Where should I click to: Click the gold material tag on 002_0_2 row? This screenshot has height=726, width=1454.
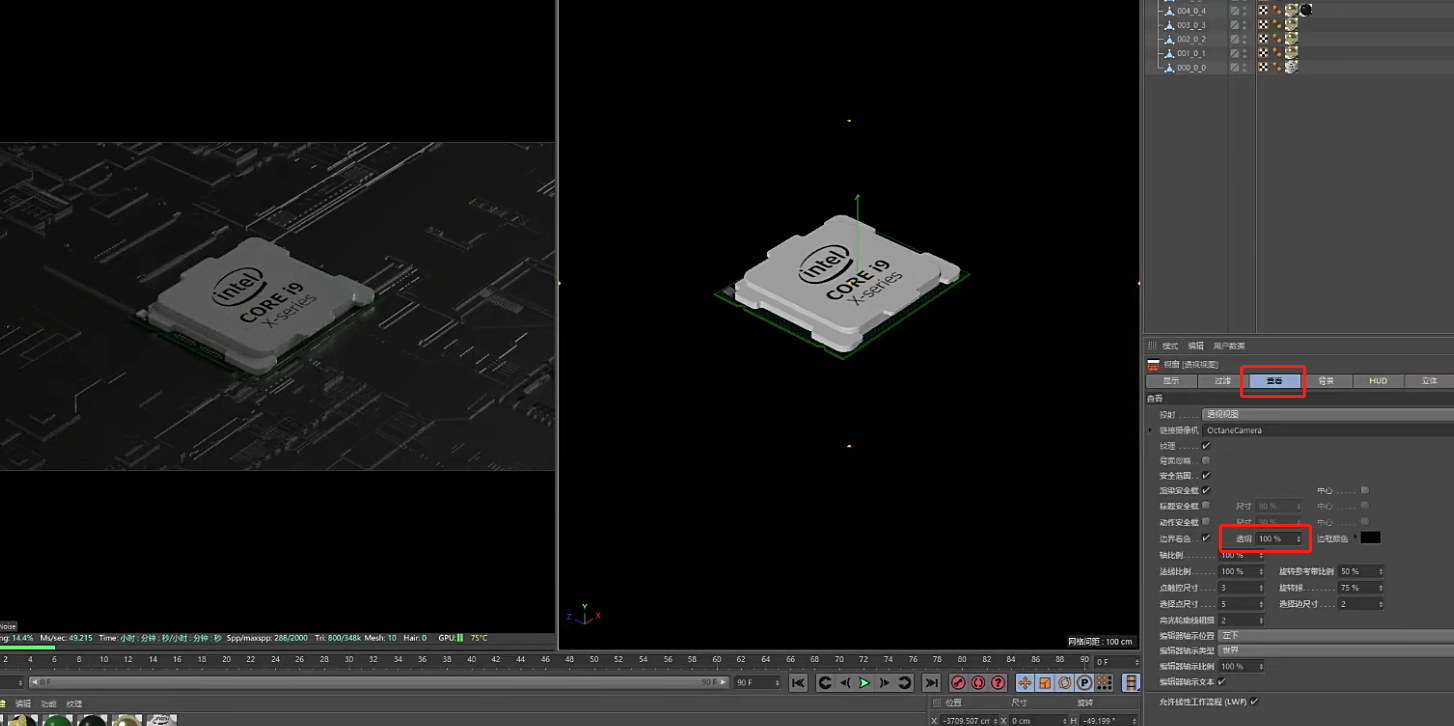click(1292, 39)
